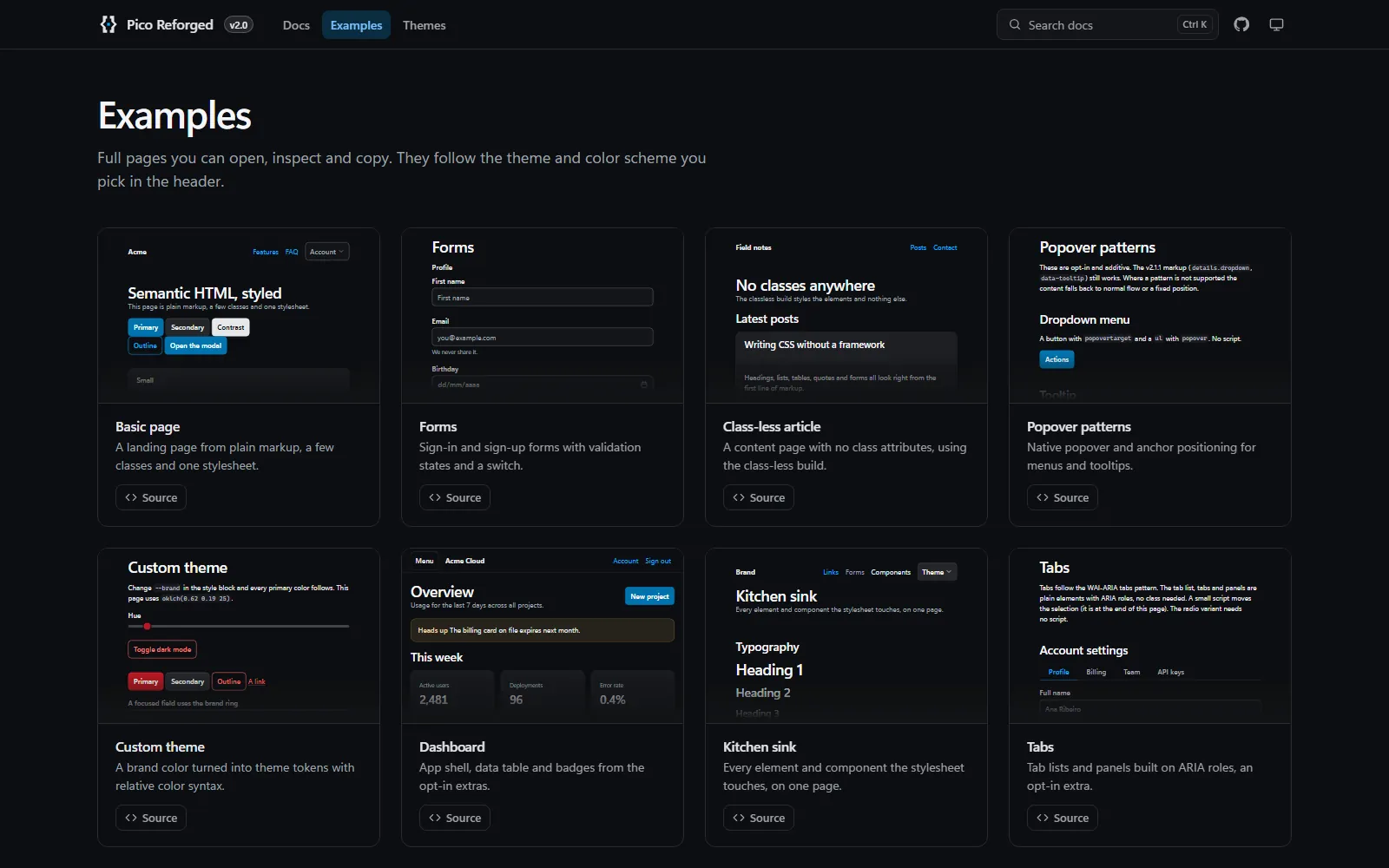Click the Ctrl K shortcut badge
Screen dimensions: 1389x868
point(1195,24)
